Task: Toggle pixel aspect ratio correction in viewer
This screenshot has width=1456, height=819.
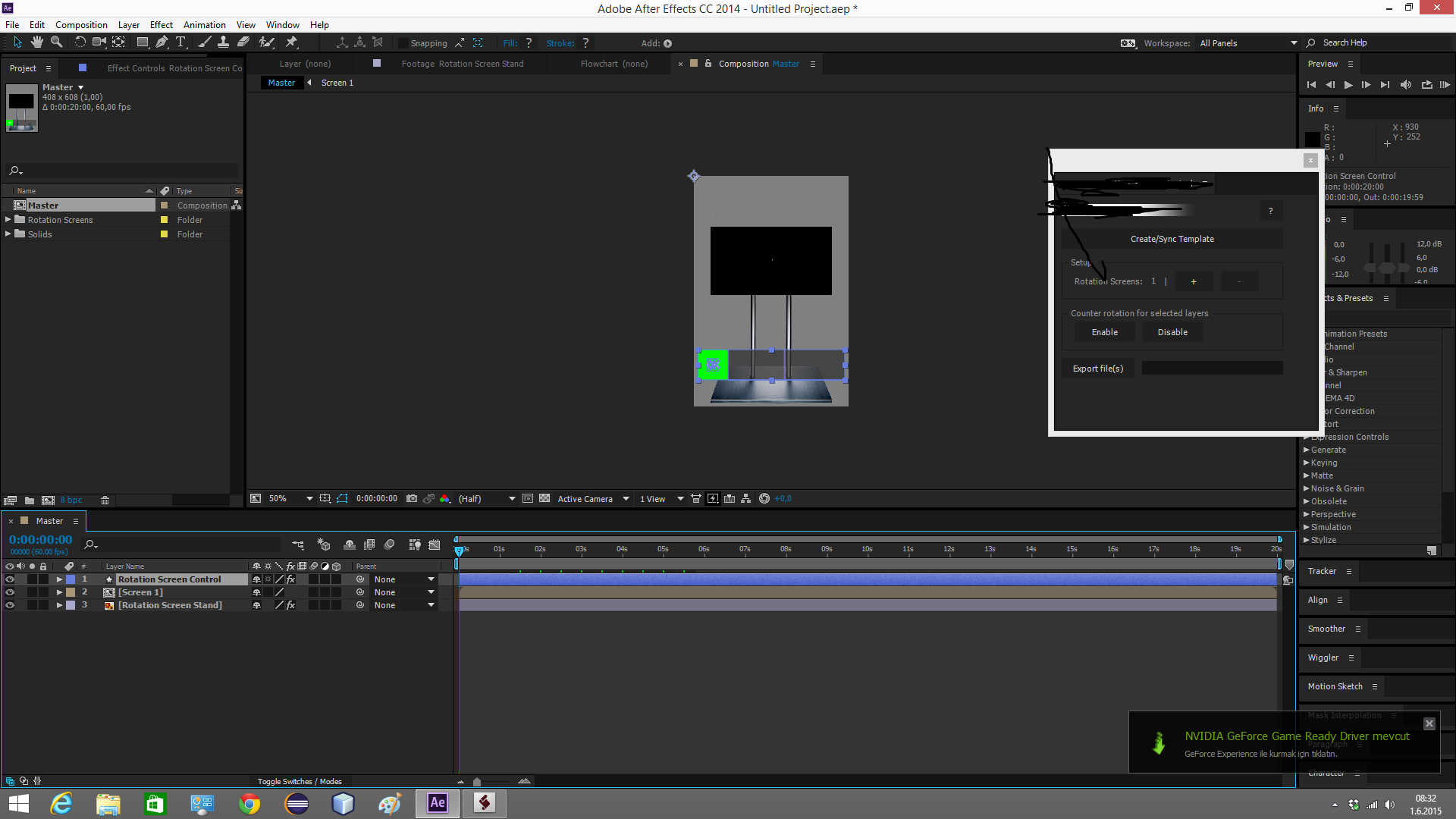Action: point(695,499)
